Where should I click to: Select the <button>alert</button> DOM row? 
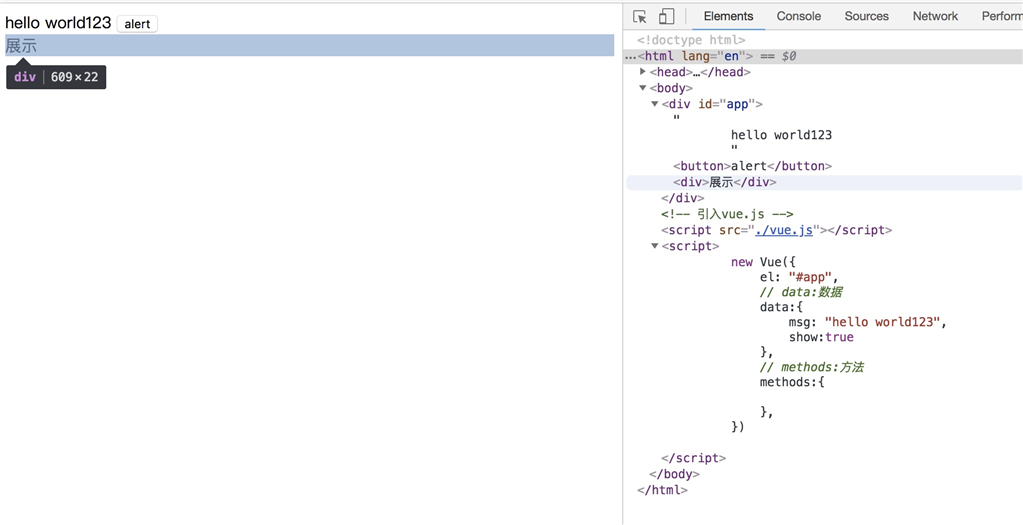point(752,166)
